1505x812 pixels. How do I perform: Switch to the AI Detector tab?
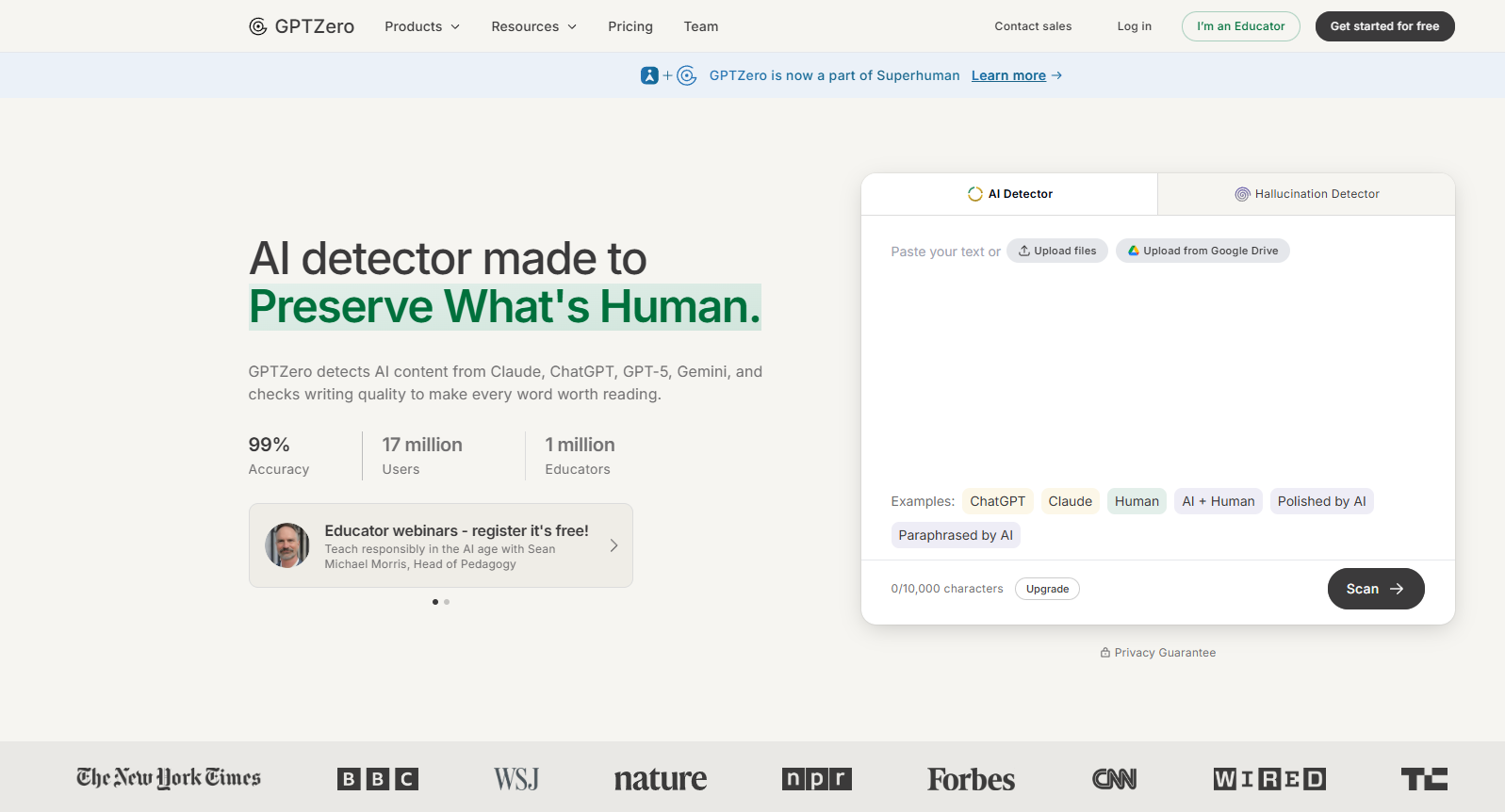click(1009, 194)
